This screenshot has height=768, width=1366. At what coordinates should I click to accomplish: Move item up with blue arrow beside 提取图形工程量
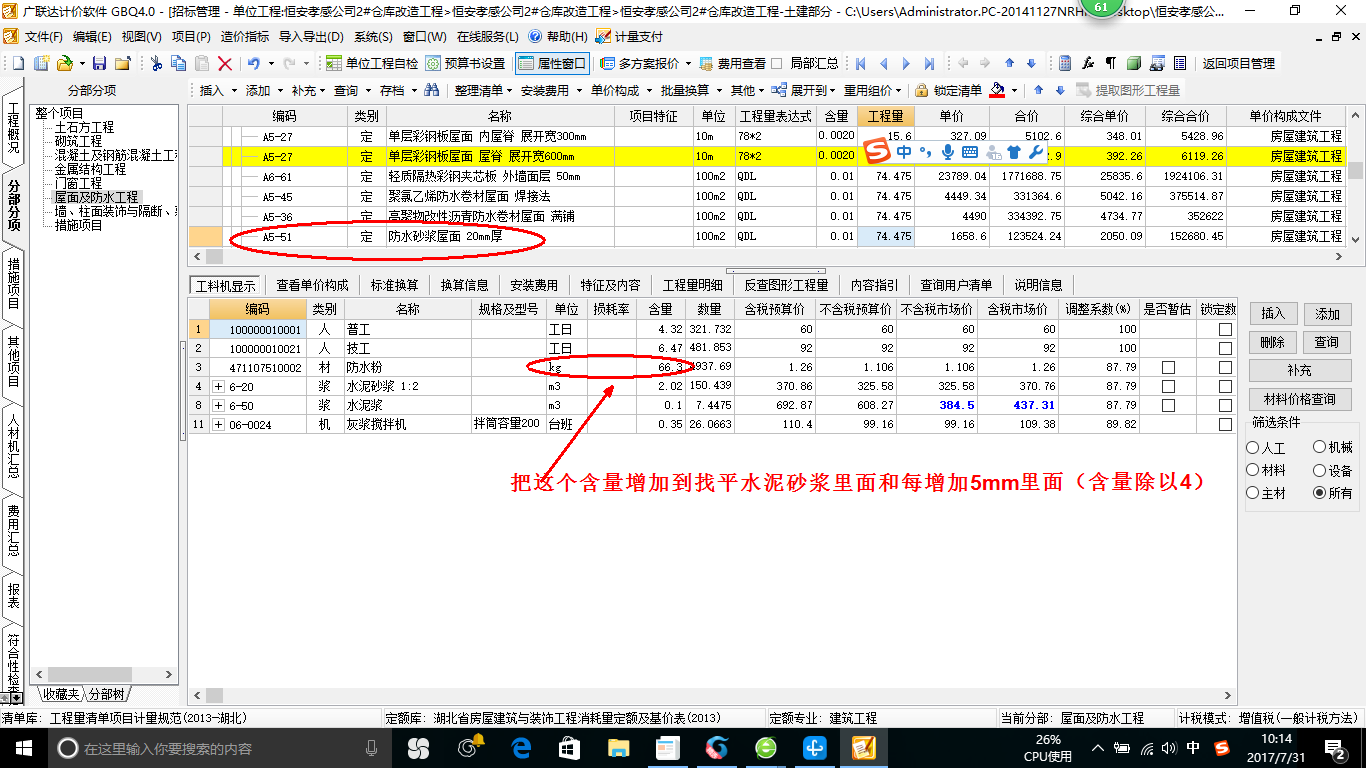(x=1038, y=90)
